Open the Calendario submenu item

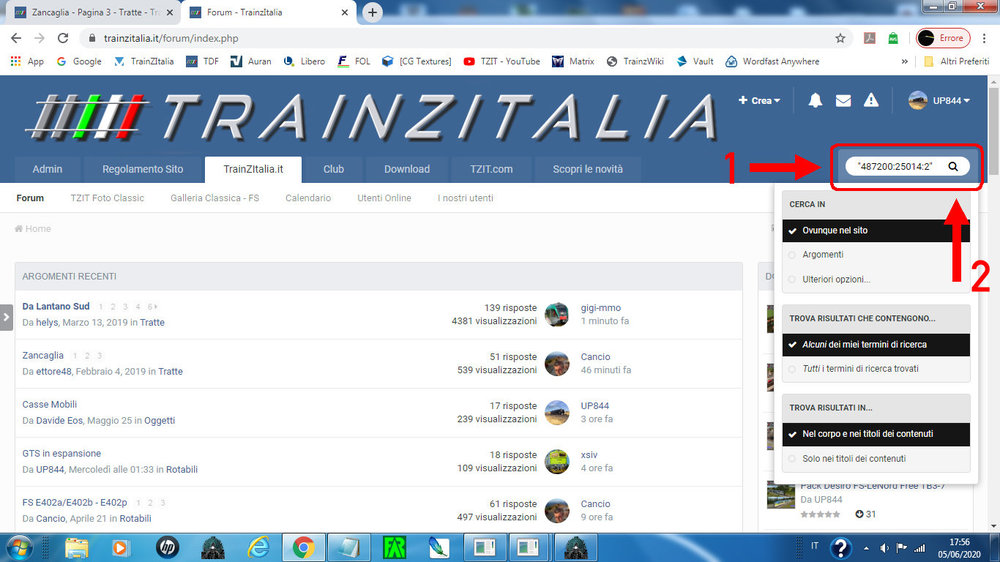tap(308, 198)
